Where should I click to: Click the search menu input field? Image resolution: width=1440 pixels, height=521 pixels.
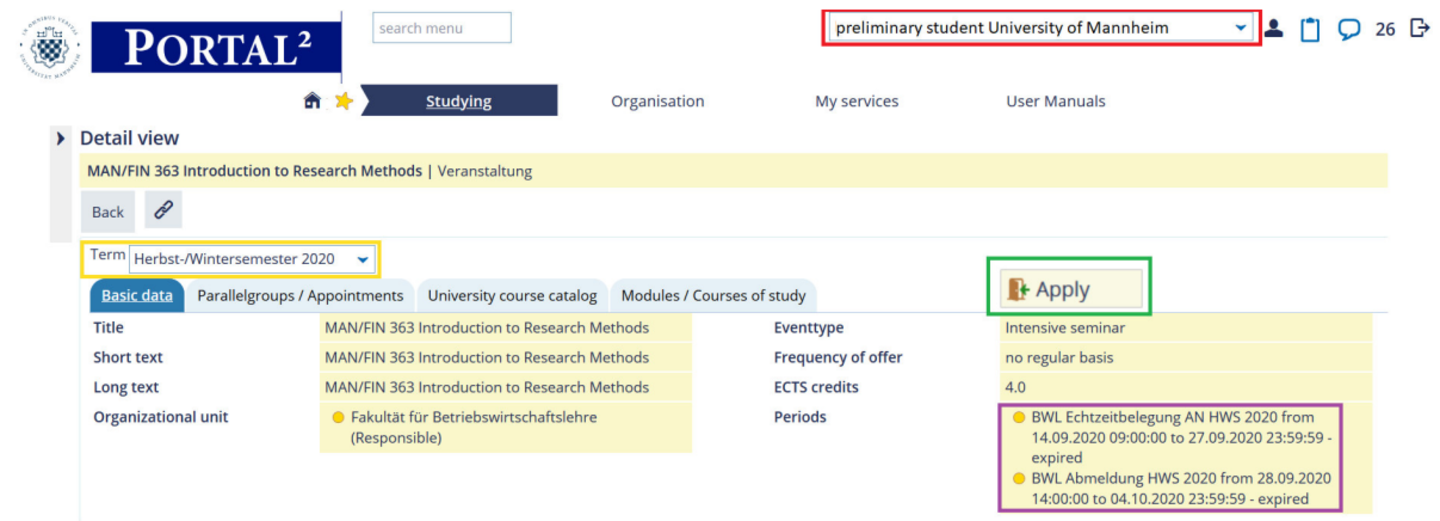coord(442,28)
